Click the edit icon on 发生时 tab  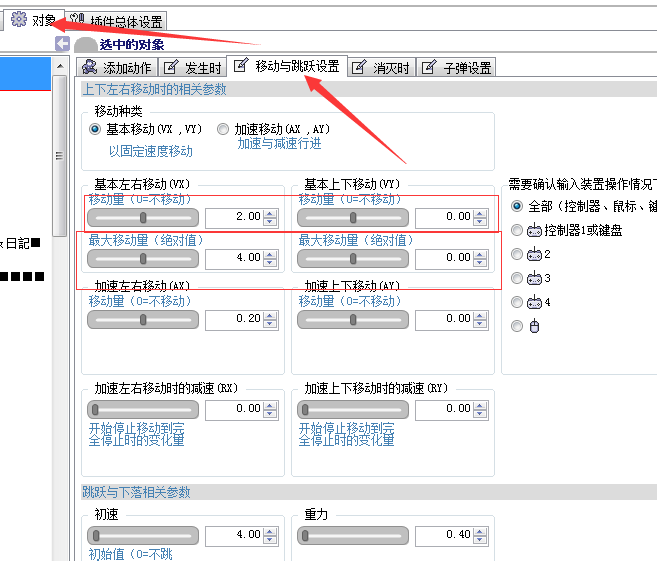pos(171,67)
